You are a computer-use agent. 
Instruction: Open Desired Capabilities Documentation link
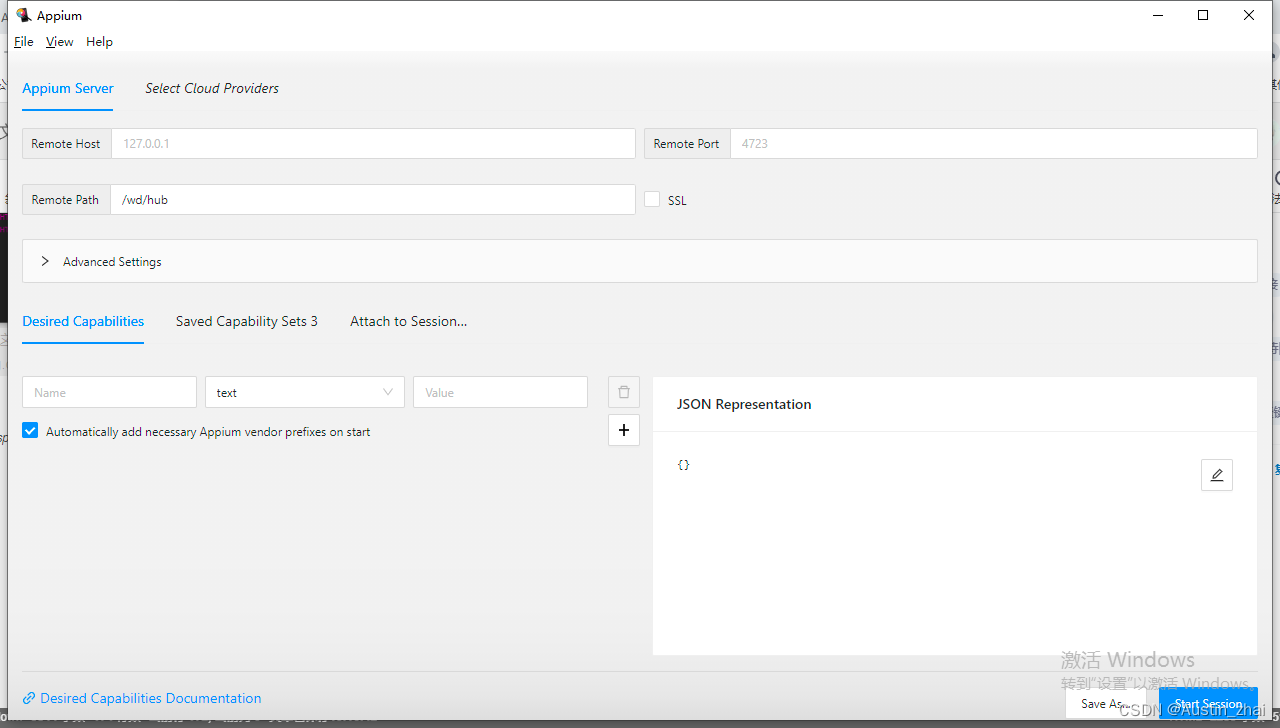151,698
